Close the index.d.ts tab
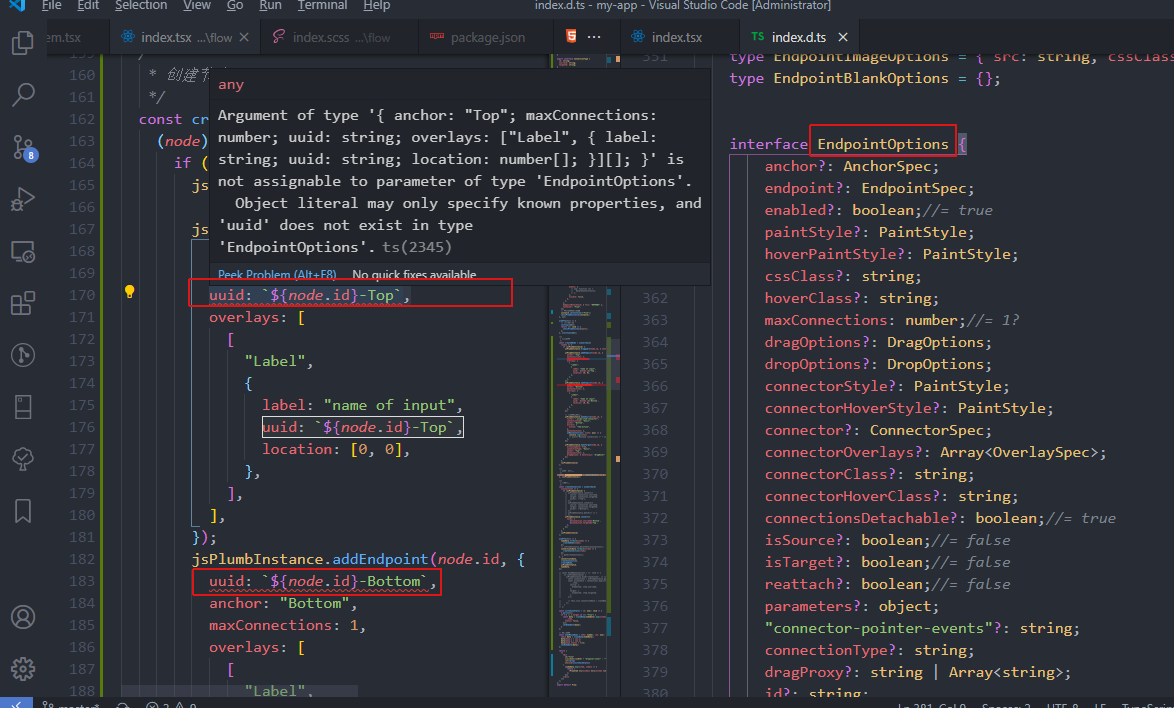 (x=843, y=37)
